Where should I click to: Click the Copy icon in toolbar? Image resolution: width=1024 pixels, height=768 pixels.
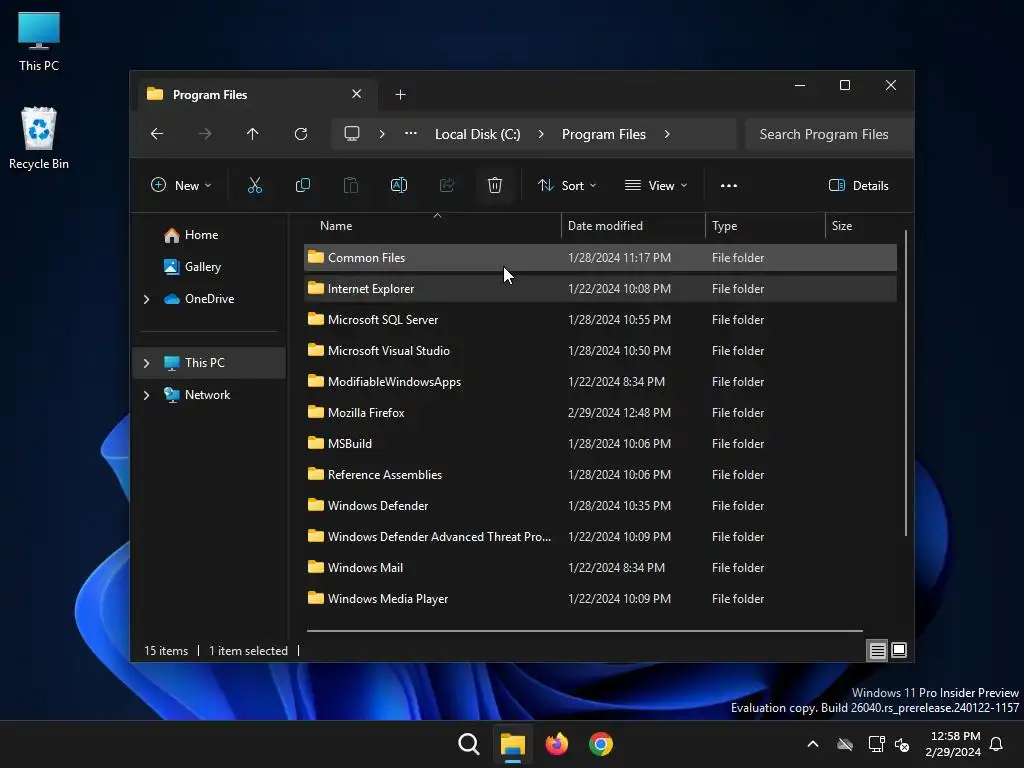click(x=302, y=185)
